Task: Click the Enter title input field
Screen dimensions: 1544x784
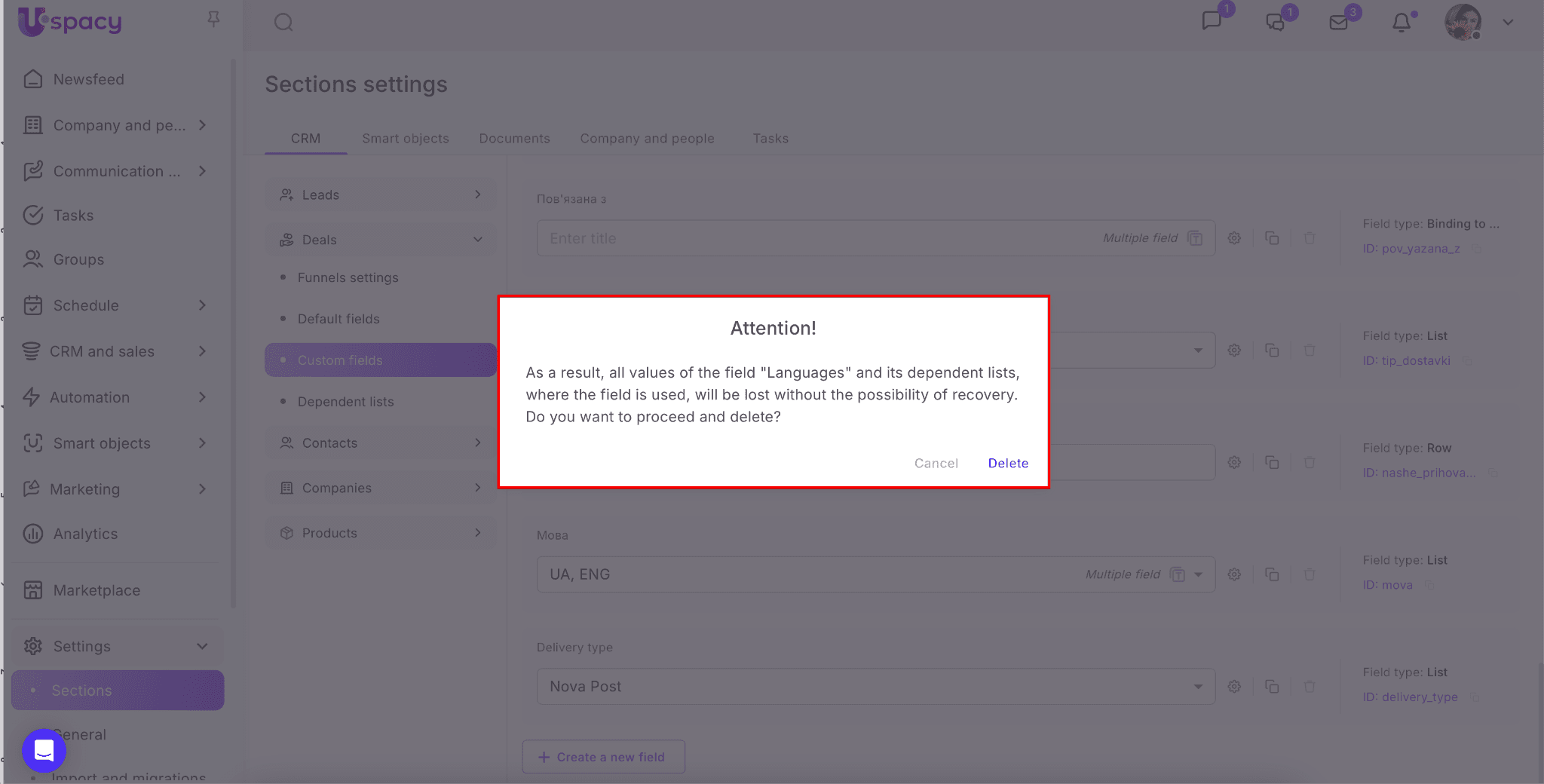Action: point(814,238)
